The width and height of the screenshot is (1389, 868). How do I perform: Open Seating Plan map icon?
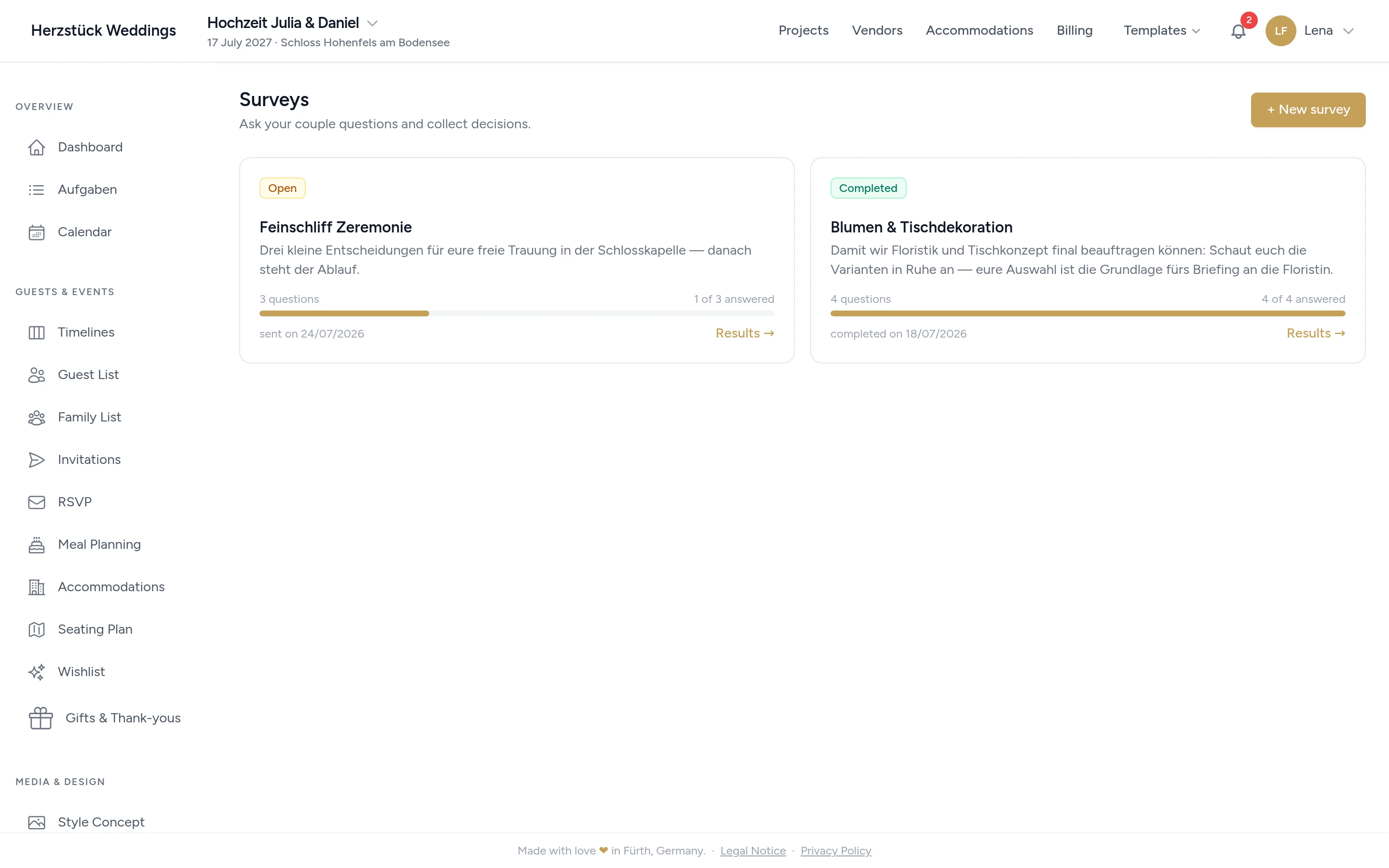click(37, 629)
